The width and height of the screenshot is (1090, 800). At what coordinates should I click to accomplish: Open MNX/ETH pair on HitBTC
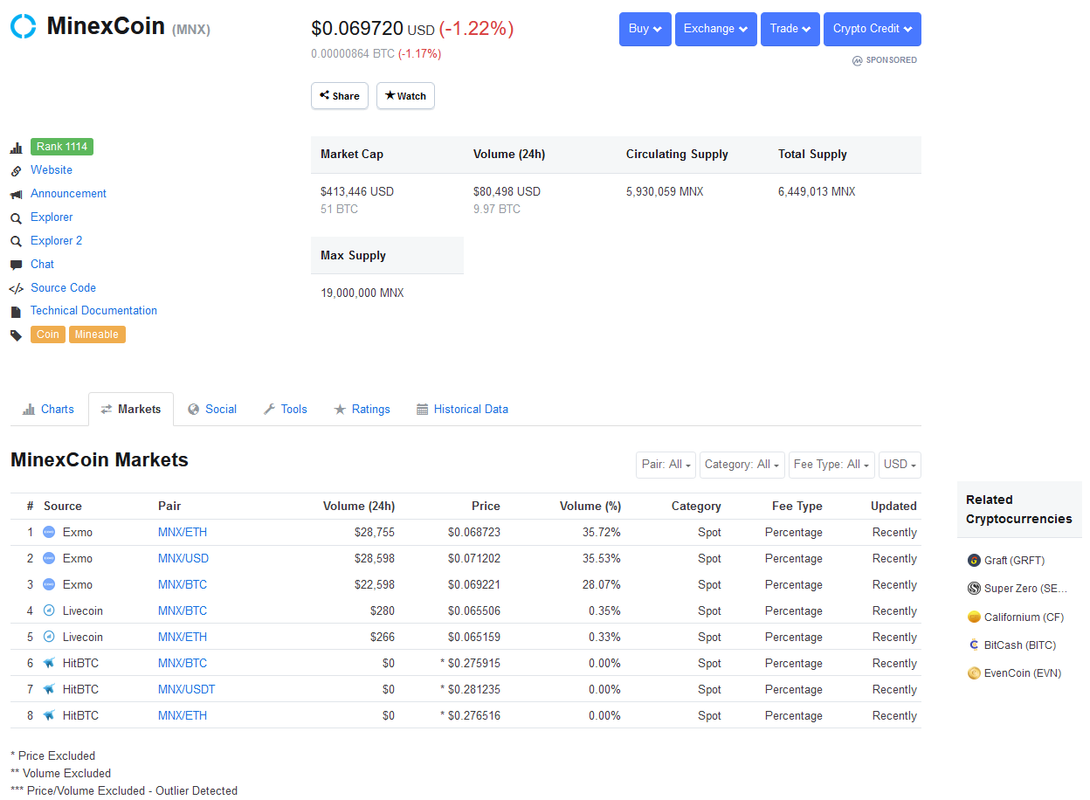182,717
